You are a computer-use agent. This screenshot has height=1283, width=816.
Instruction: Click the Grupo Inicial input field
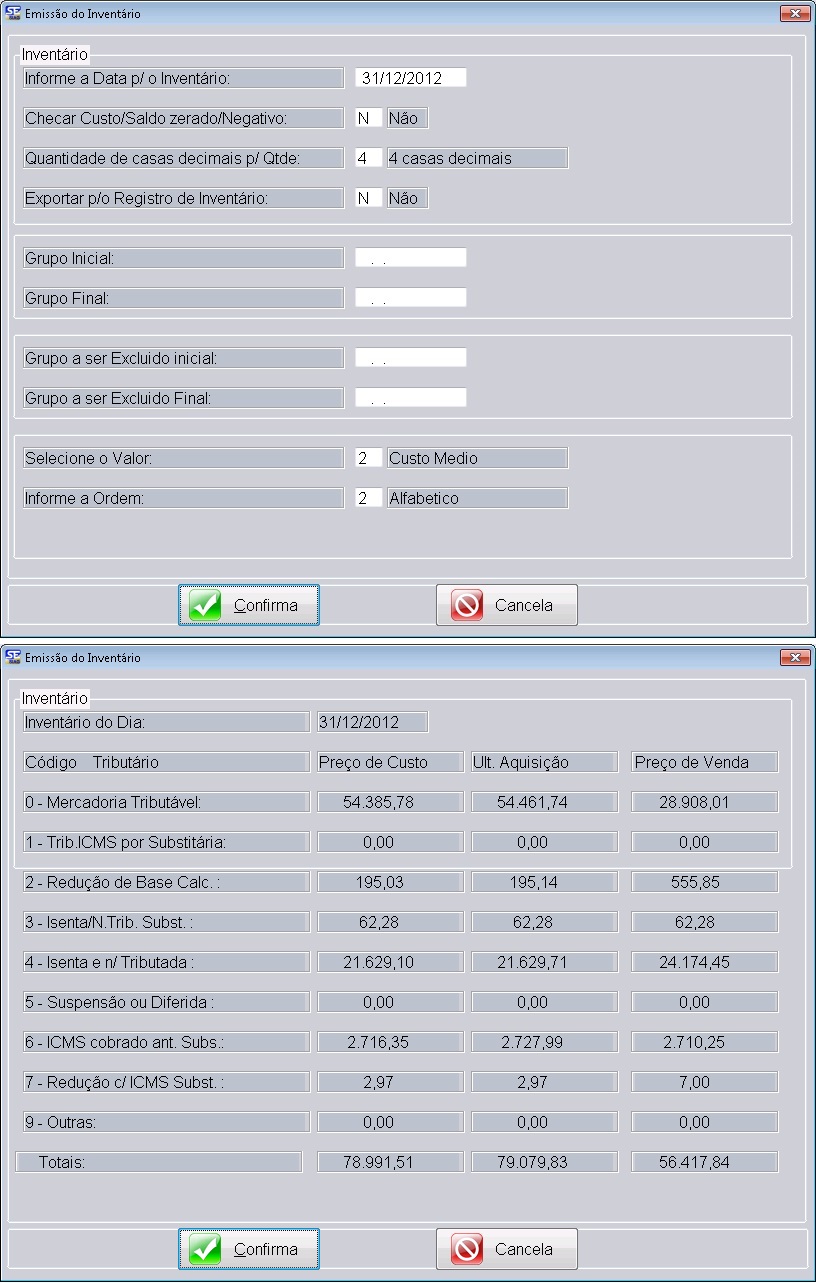(x=410, y=258)
